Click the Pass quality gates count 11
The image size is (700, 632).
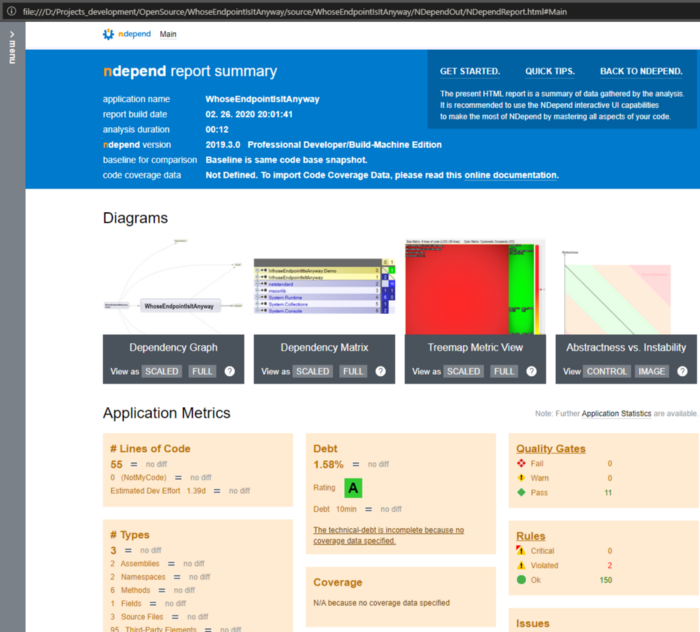point(608,493)
